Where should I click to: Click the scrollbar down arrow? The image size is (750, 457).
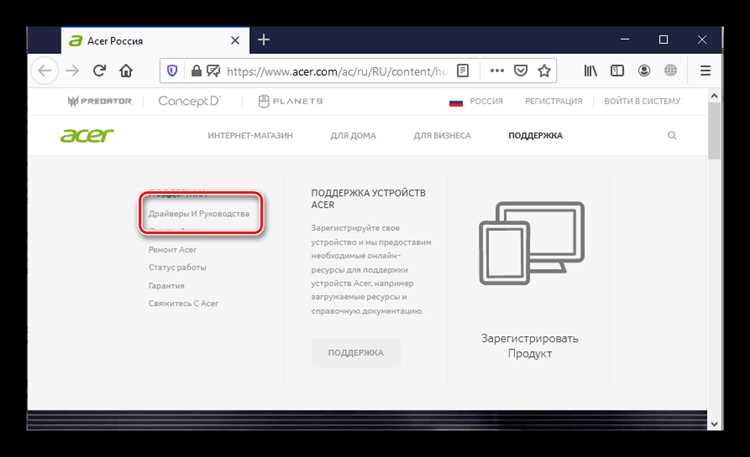[714, 424]
